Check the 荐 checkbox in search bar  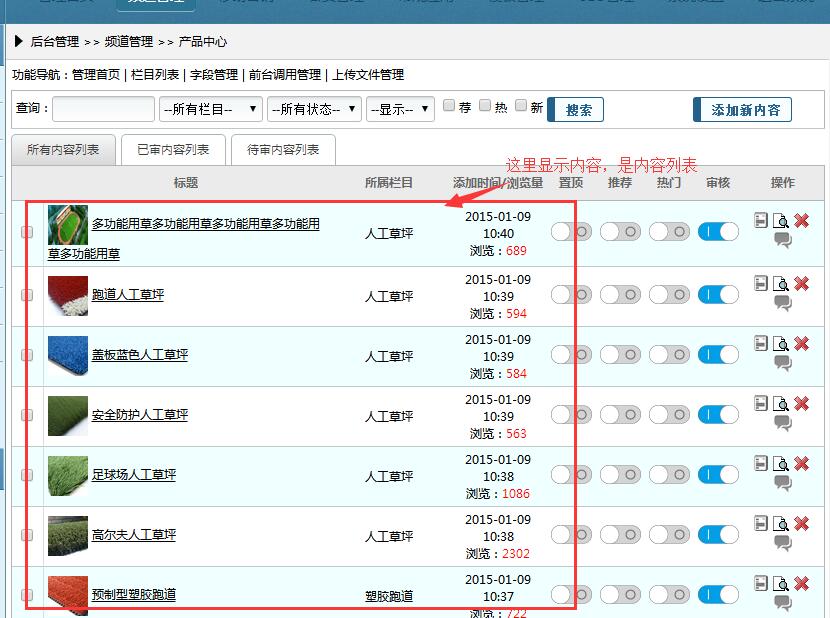pyautogui.click(x=449, y=106)
